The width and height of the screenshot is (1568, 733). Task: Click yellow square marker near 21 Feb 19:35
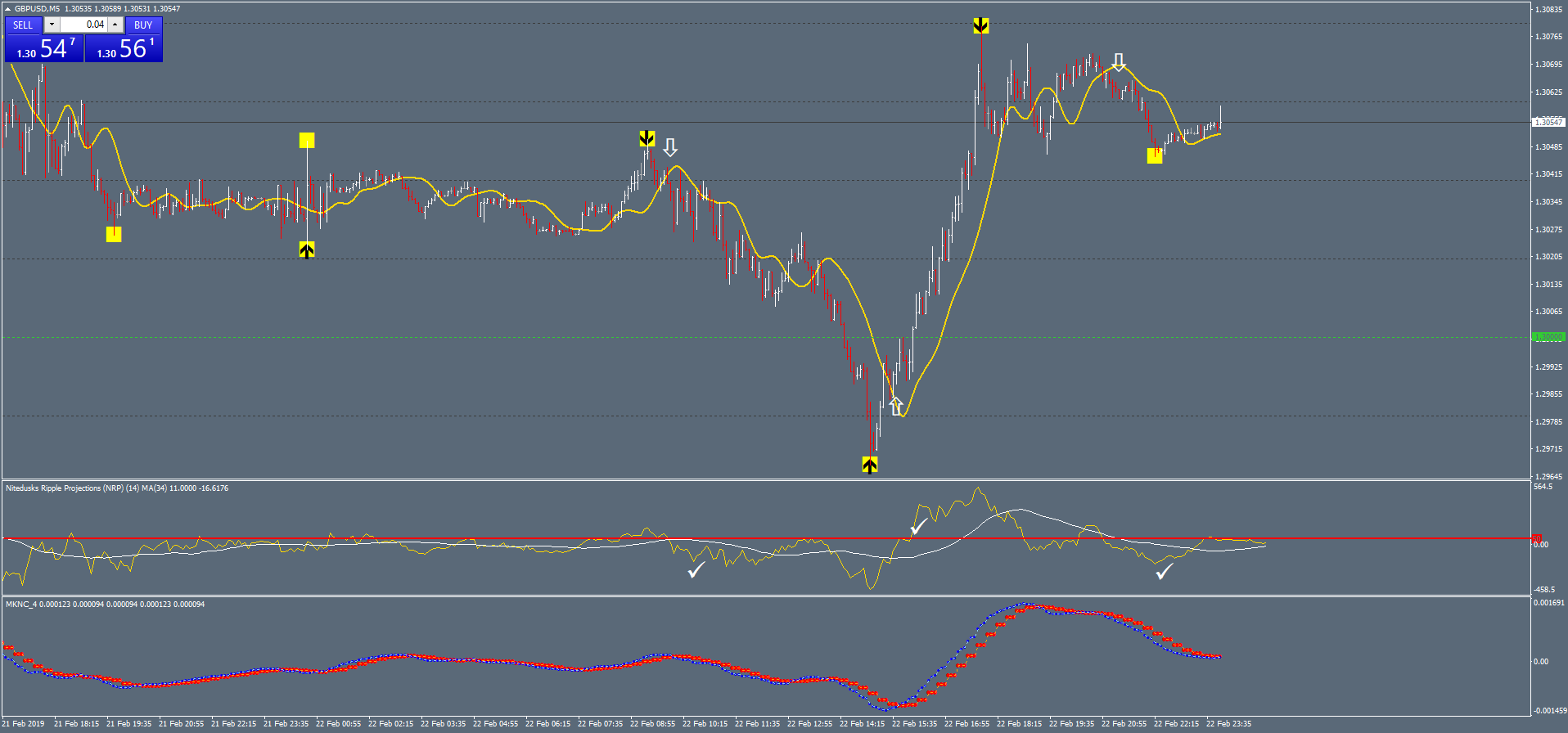[114, 235]
